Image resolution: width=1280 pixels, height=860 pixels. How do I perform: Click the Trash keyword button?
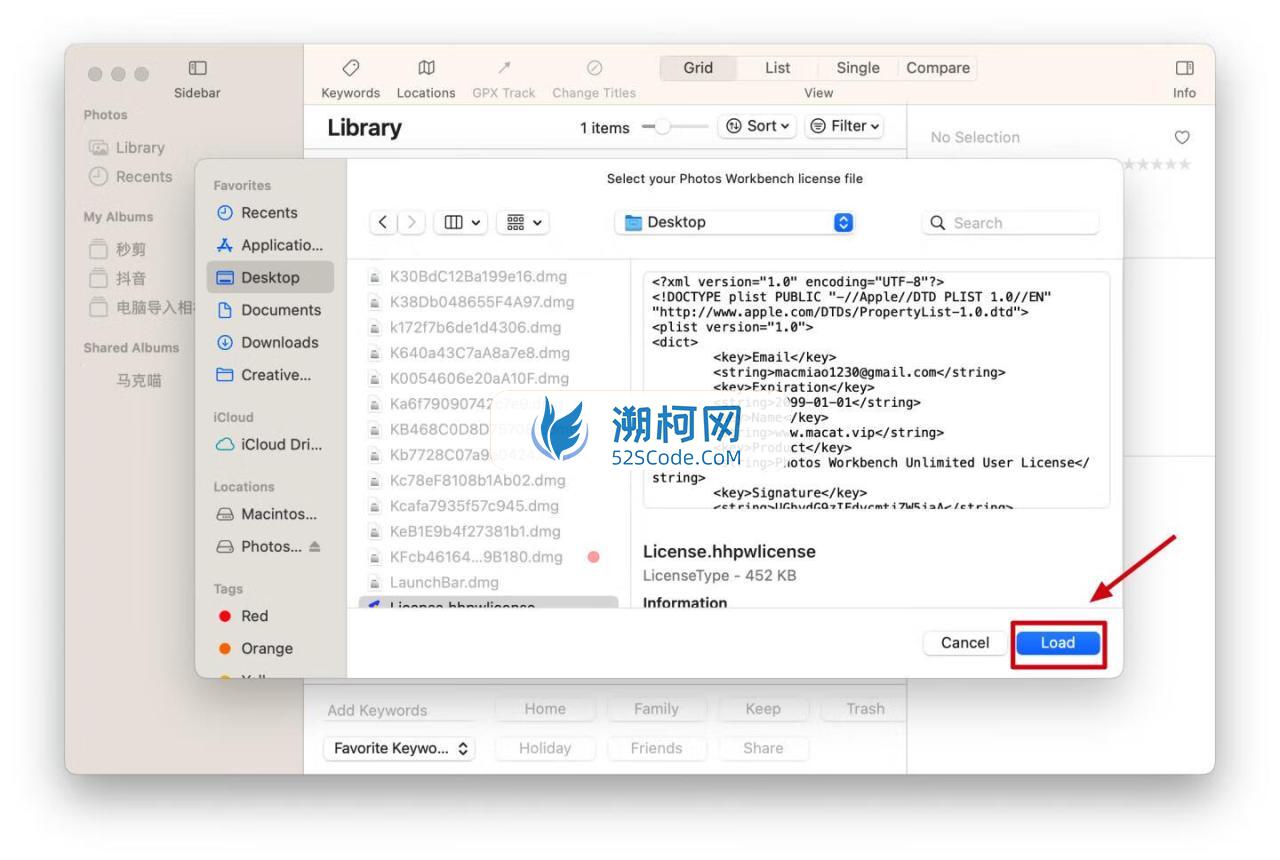(x=865, y=709)
